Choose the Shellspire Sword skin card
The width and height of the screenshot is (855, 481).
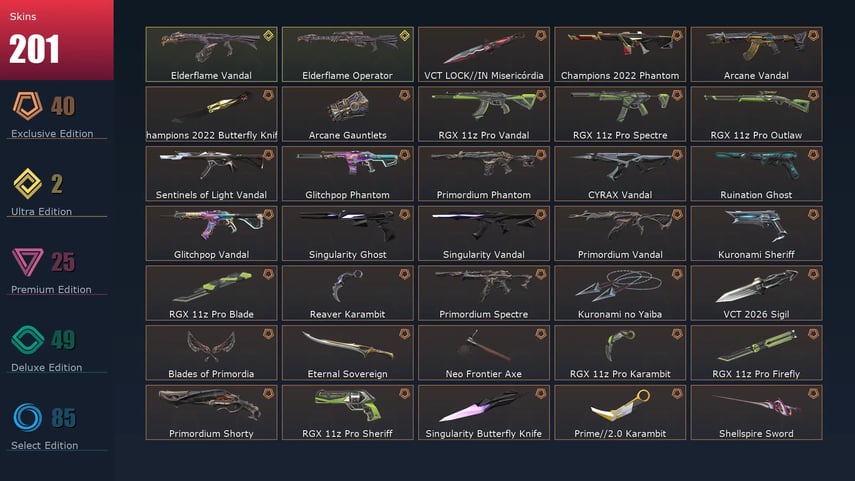(x=756, y=412)
